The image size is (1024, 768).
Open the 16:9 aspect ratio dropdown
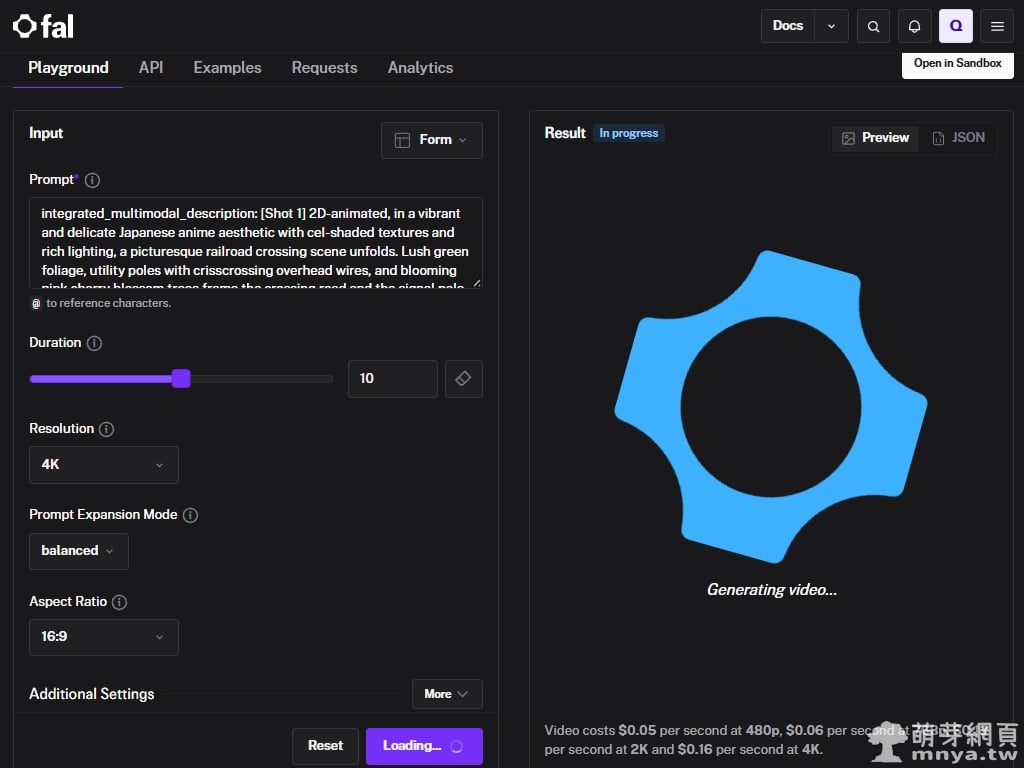[x=104, y=637]
